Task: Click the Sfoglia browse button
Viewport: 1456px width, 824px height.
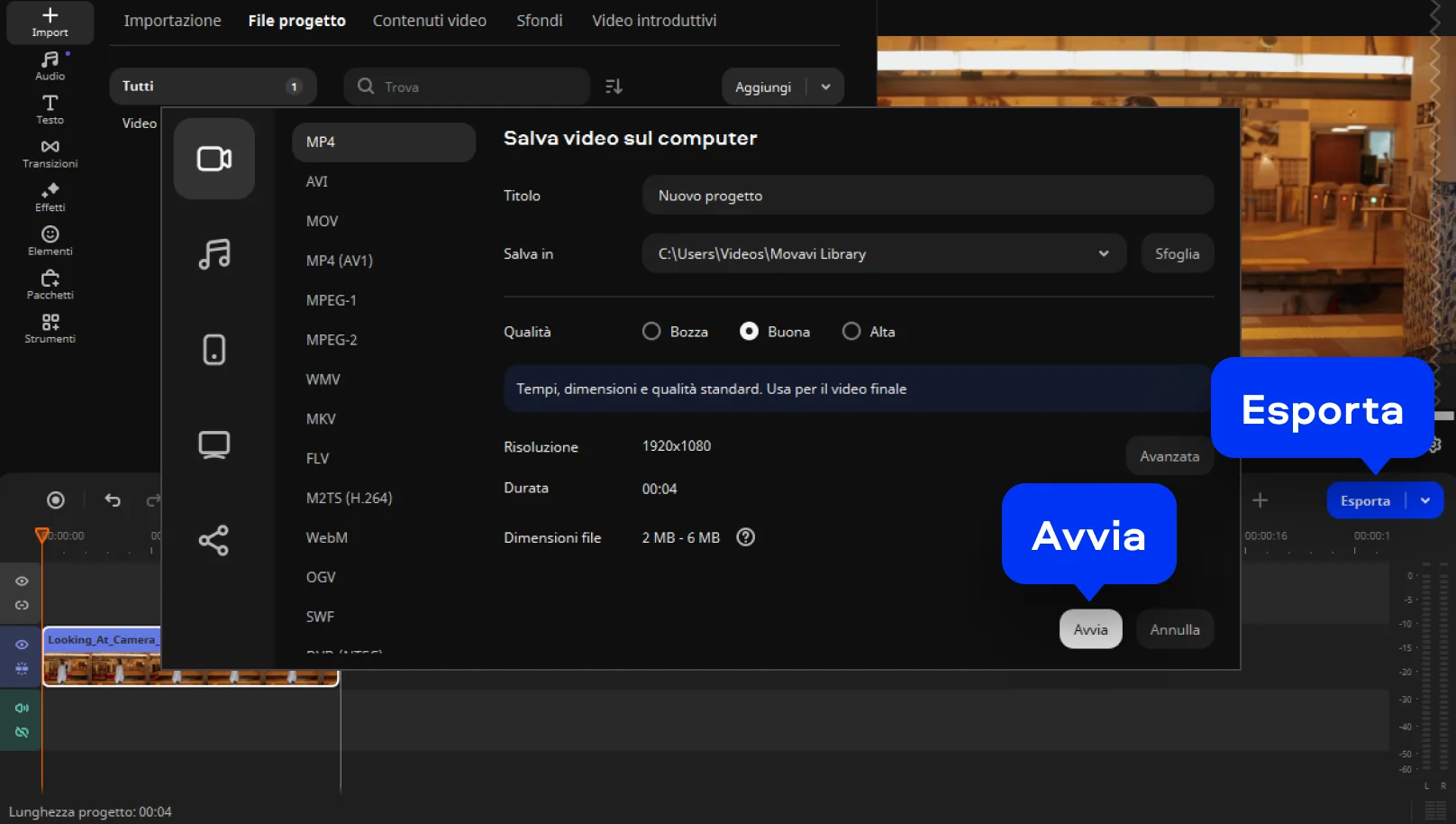Action: 1177,254
